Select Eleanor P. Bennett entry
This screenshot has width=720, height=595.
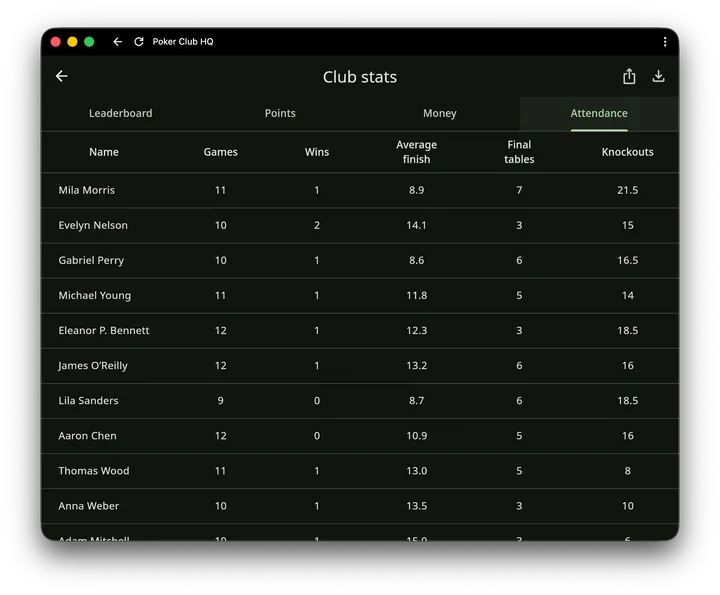pyautogui.click(x=104, y=331)
